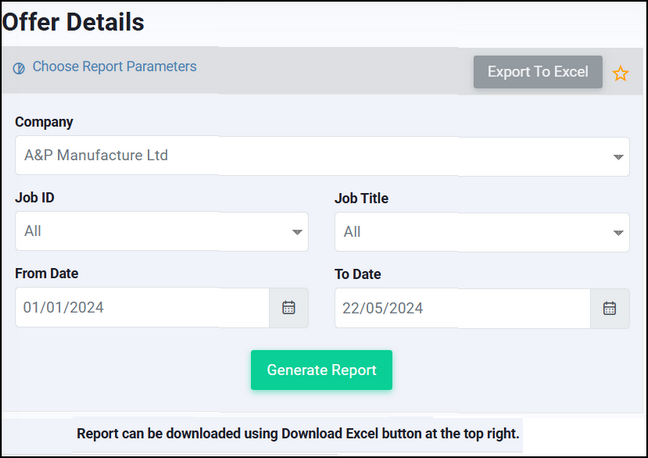Expand the Job ID dropdown arrow

297,232
